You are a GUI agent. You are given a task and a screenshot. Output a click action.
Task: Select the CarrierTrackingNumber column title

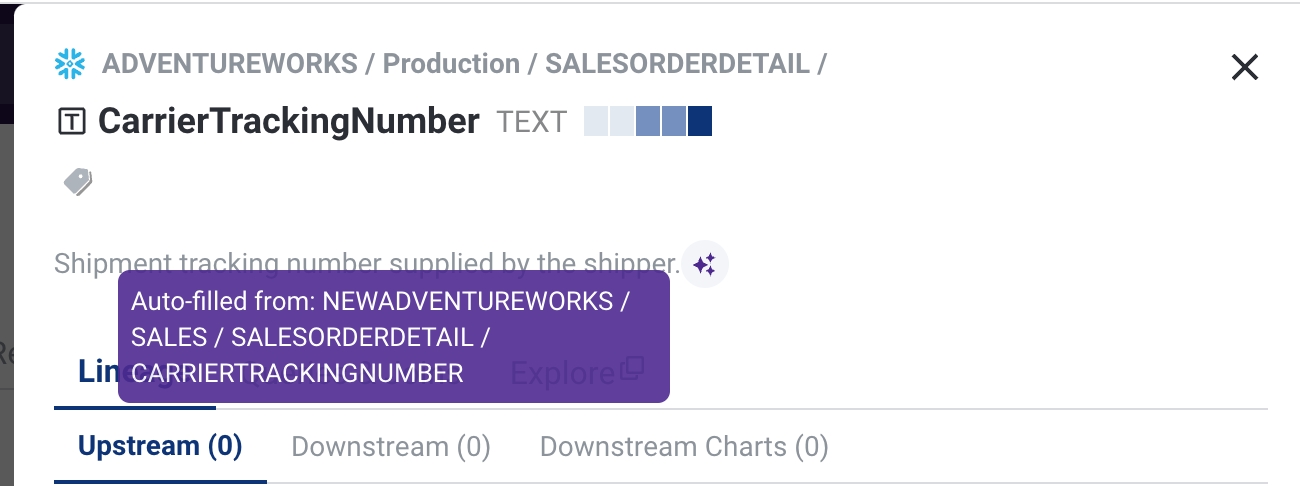tap(289, 121)
